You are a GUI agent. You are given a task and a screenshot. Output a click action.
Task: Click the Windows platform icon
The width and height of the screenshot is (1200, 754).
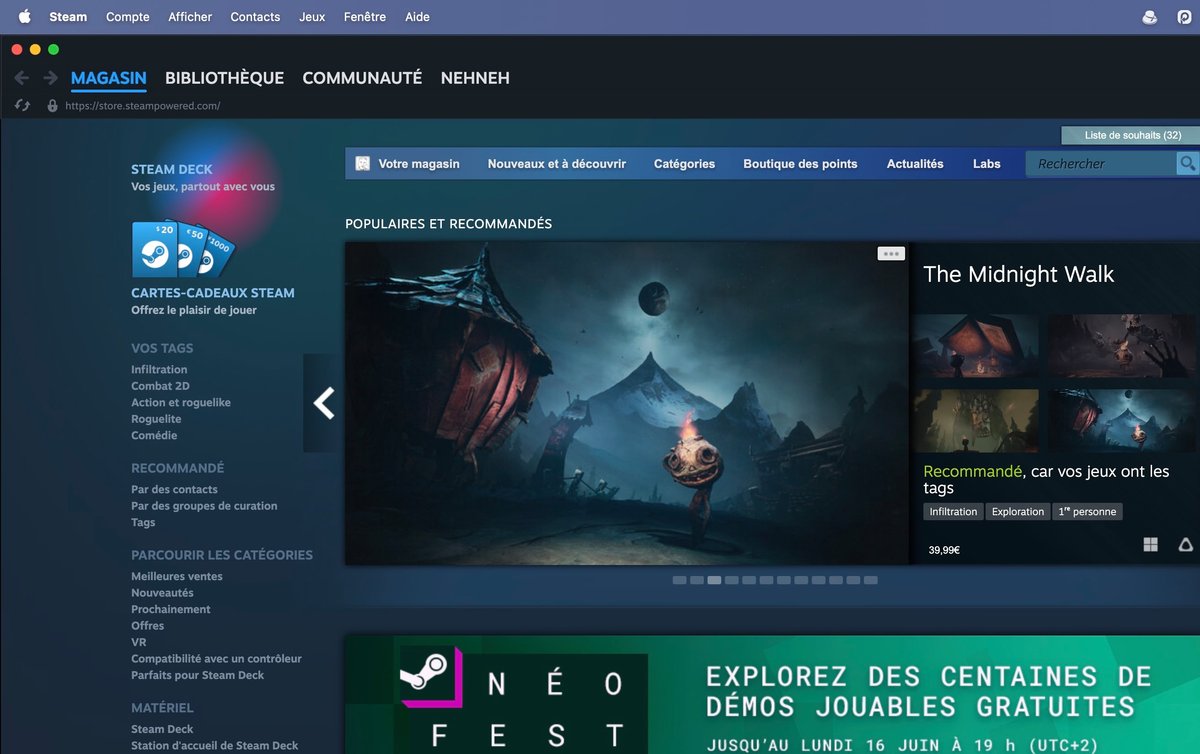(1151, 544)
